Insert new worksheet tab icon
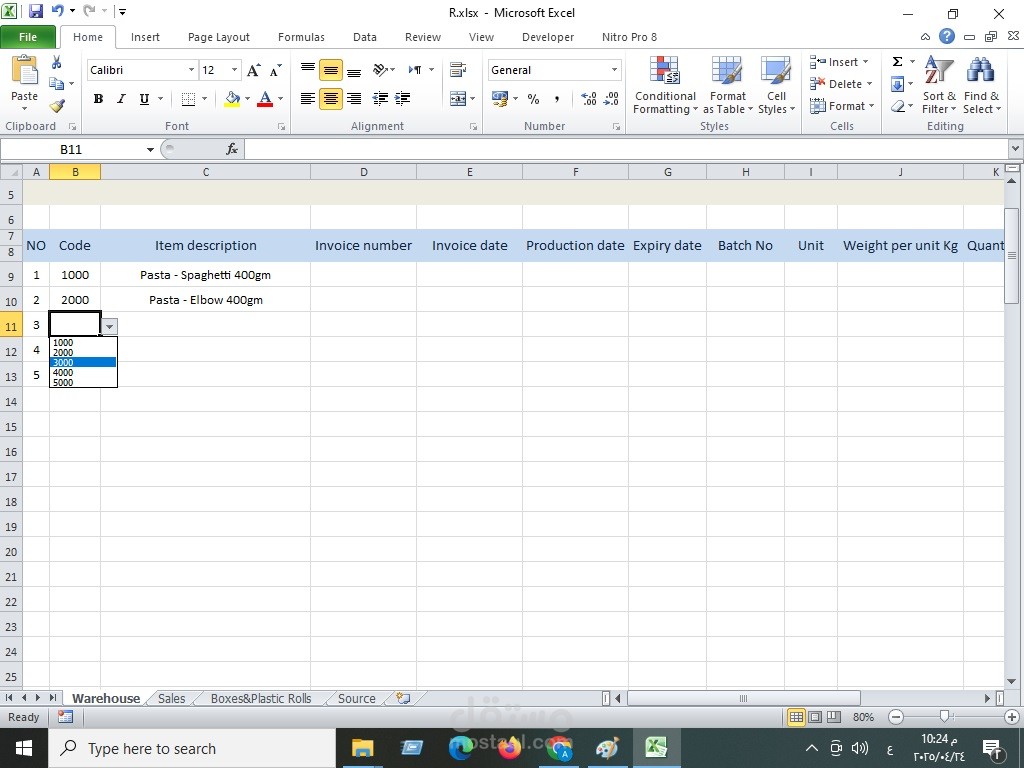The height and width of the screenshot is (768, 1024). point(404,699)
